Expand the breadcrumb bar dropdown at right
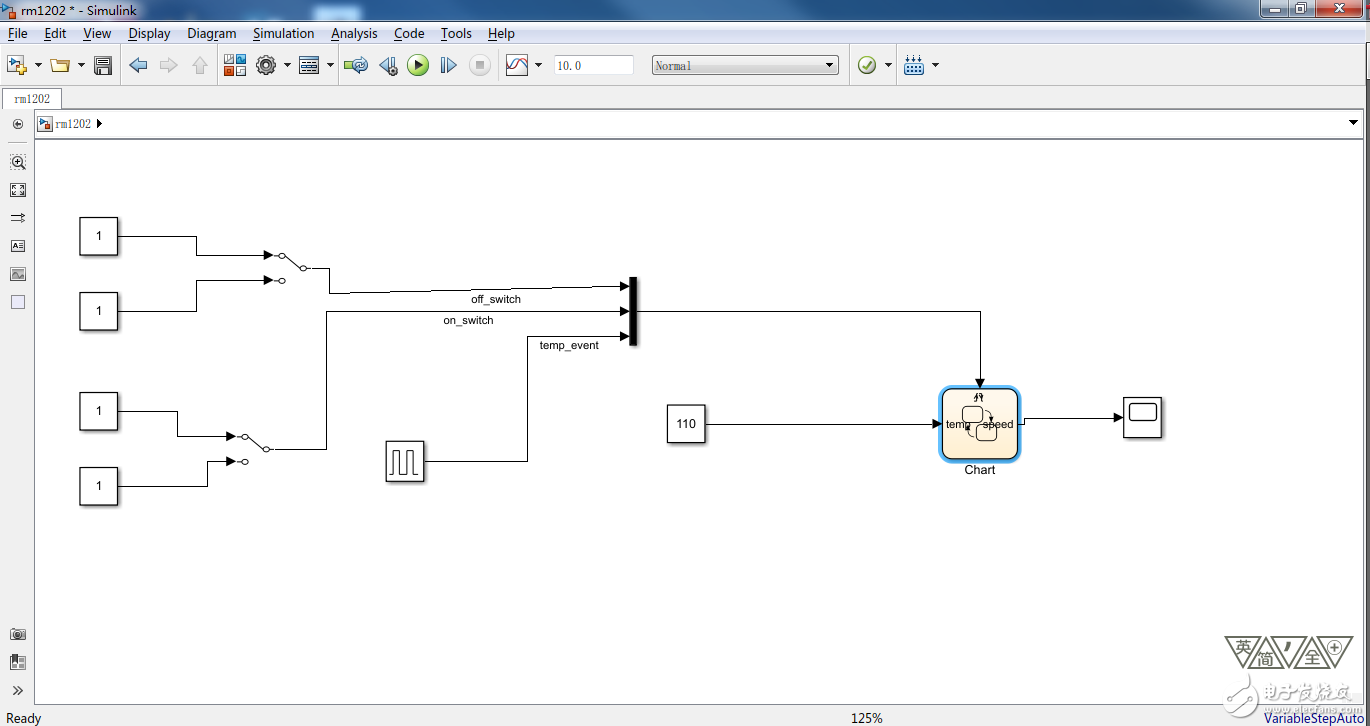This screenshot has height=726, width=1370. (1354, 124)
